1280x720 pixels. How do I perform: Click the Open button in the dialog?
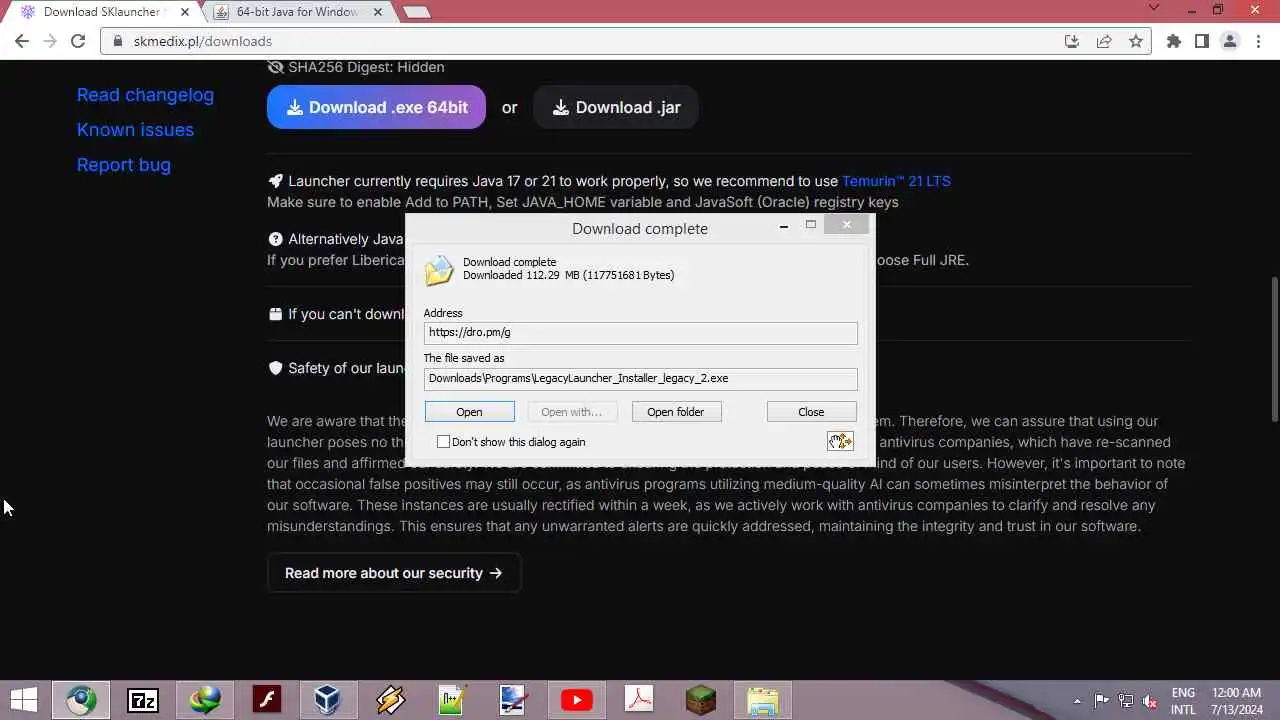(469, 412)
